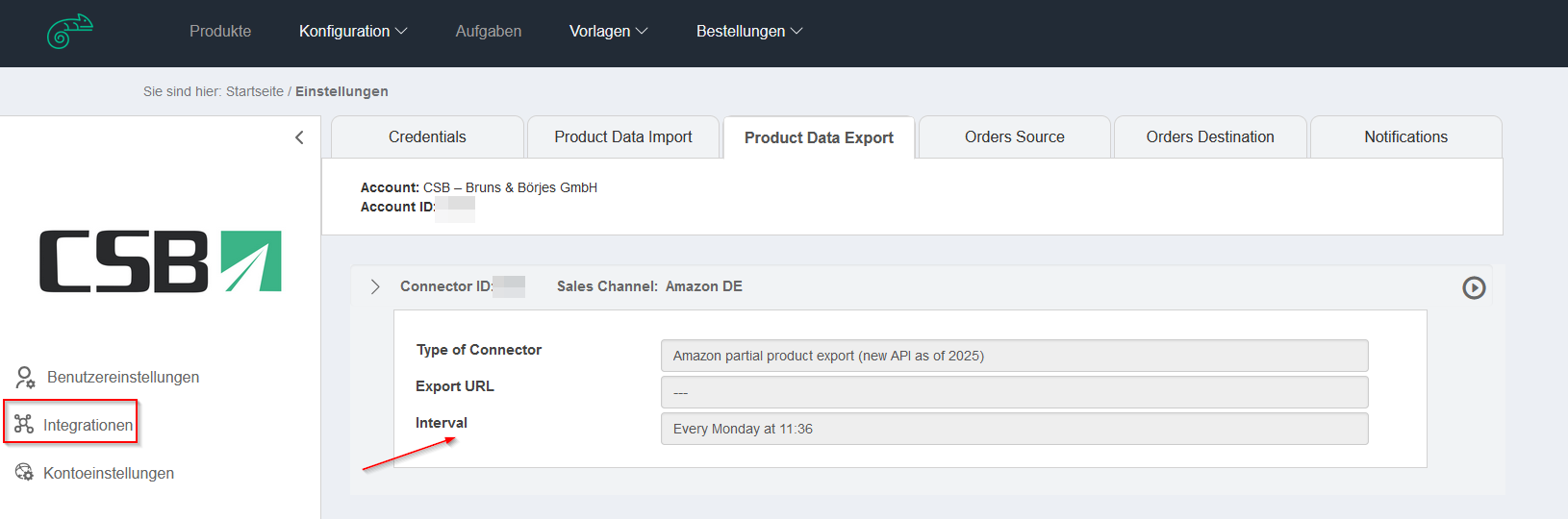Image resolution: width=1568 pixels, height=519 pixels.
Task: Click the 'Account ID:' label
Action: 398,207
